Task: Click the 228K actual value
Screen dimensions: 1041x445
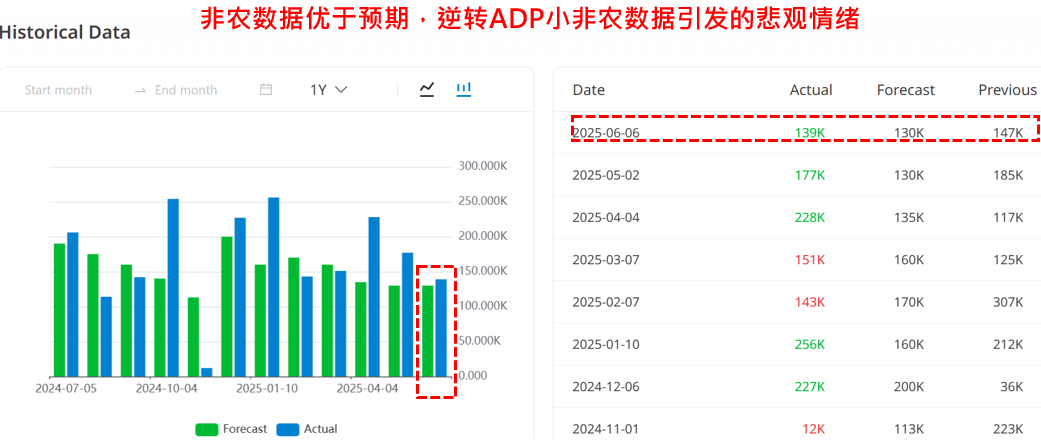Action: click(x=809, y=217)
